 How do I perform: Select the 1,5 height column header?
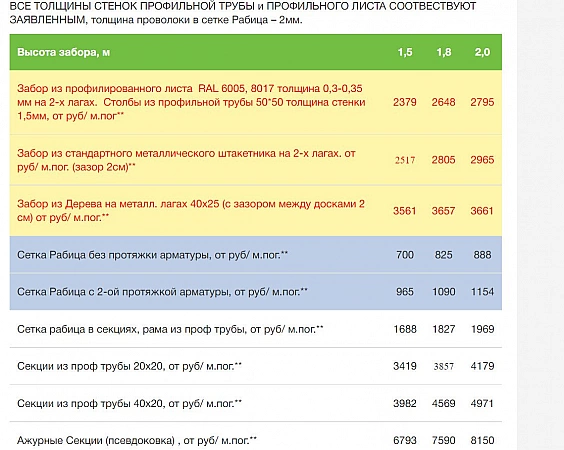(405, 53)
